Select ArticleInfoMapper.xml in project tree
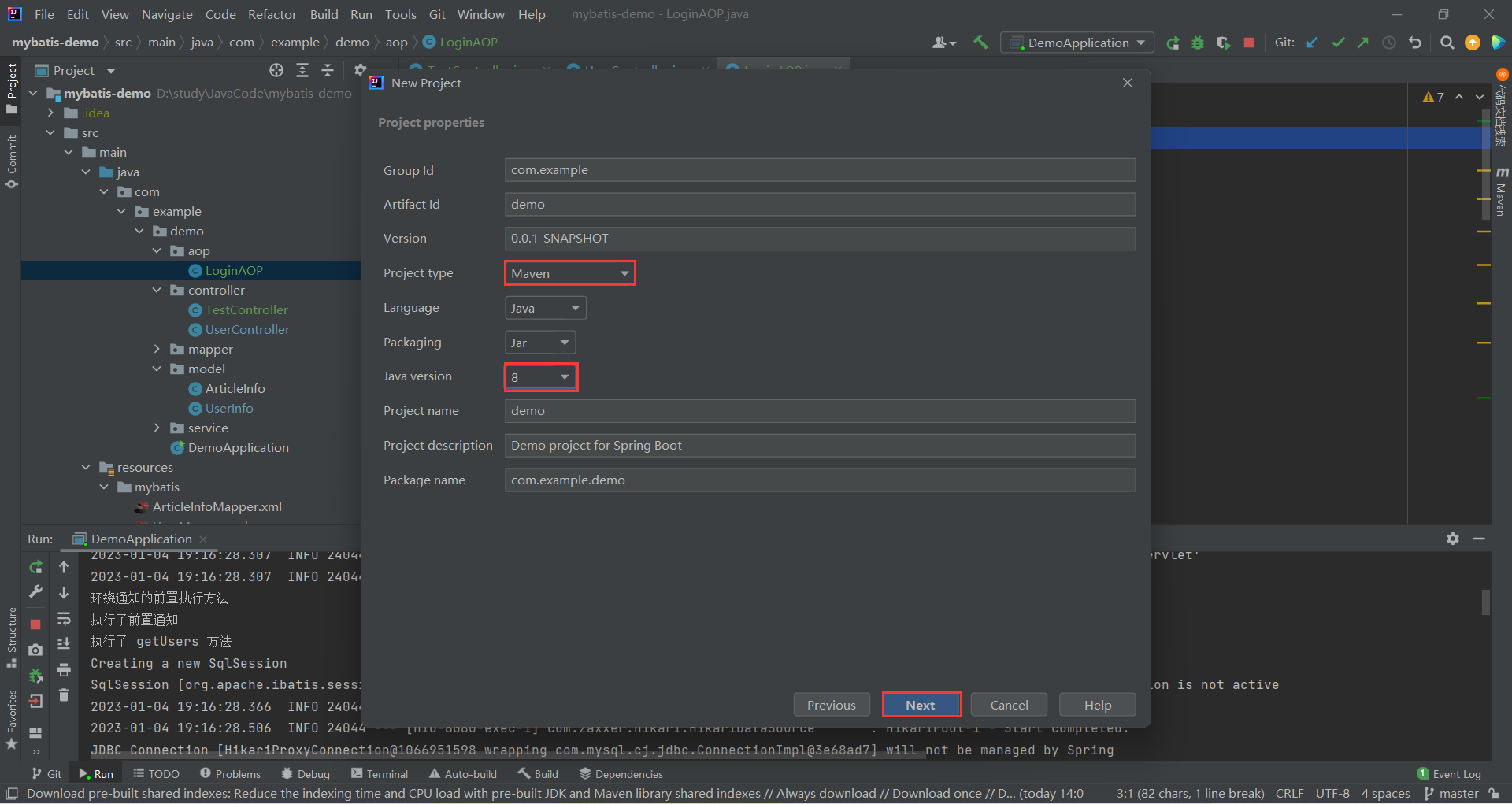Screen dimensions: 1512x804 coord(217,506)
